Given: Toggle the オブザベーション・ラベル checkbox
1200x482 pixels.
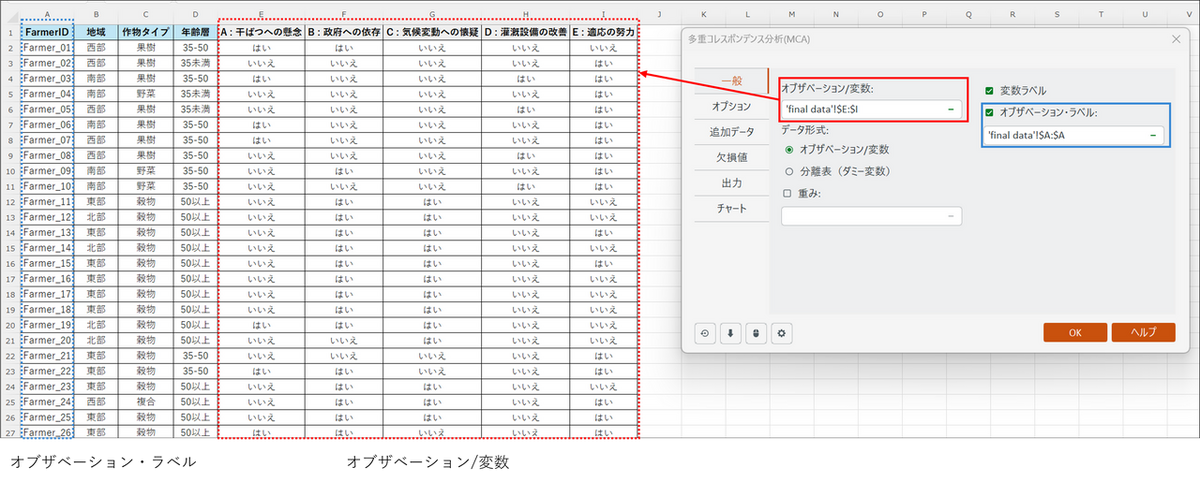Looking at the screenshot, I should pos(989,112).
